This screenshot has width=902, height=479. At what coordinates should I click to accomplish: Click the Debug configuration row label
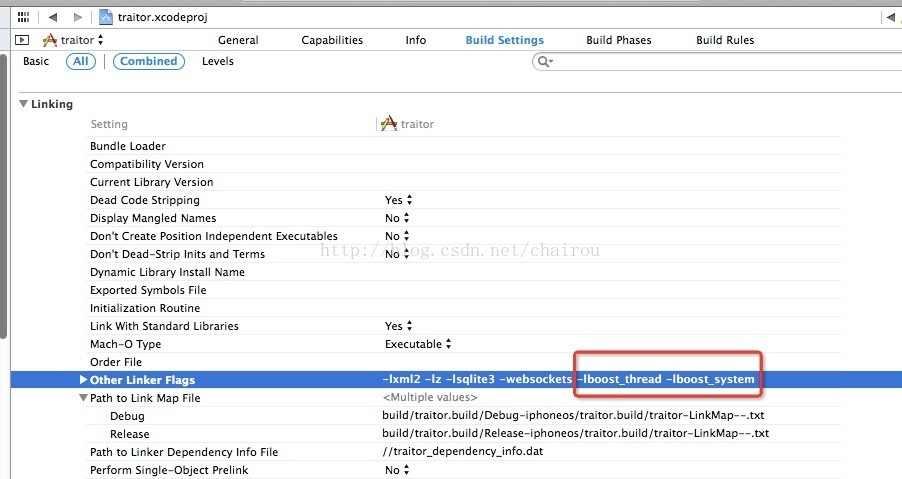pos(127,416)
